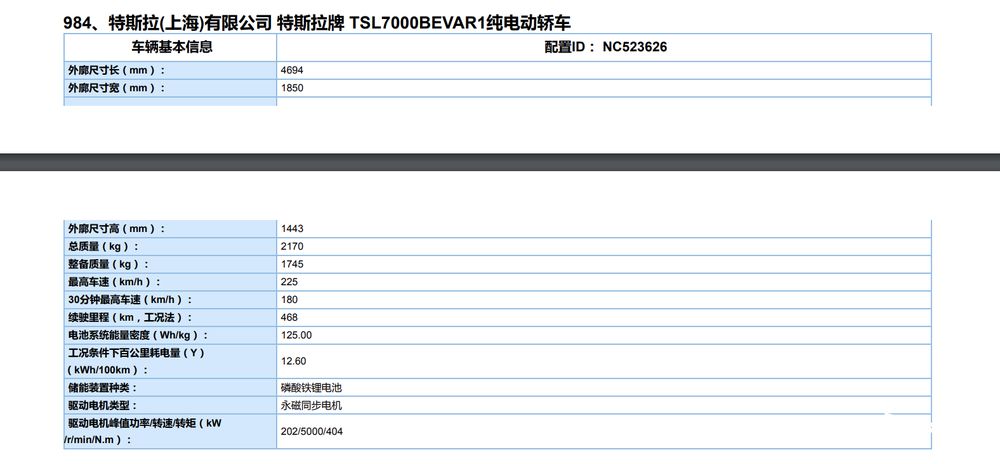
Task: Click the curb weight value 1745
Action: coord(292,264)
